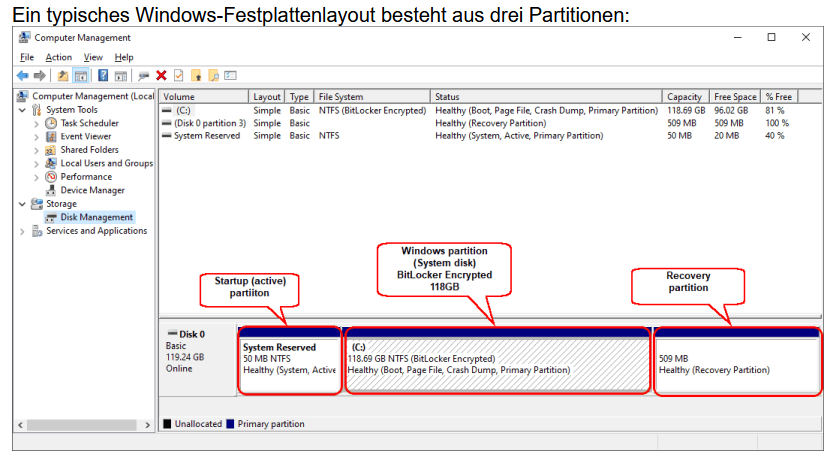Sort by the File System column header
The image size is (831, 456).
pos(372,97)
